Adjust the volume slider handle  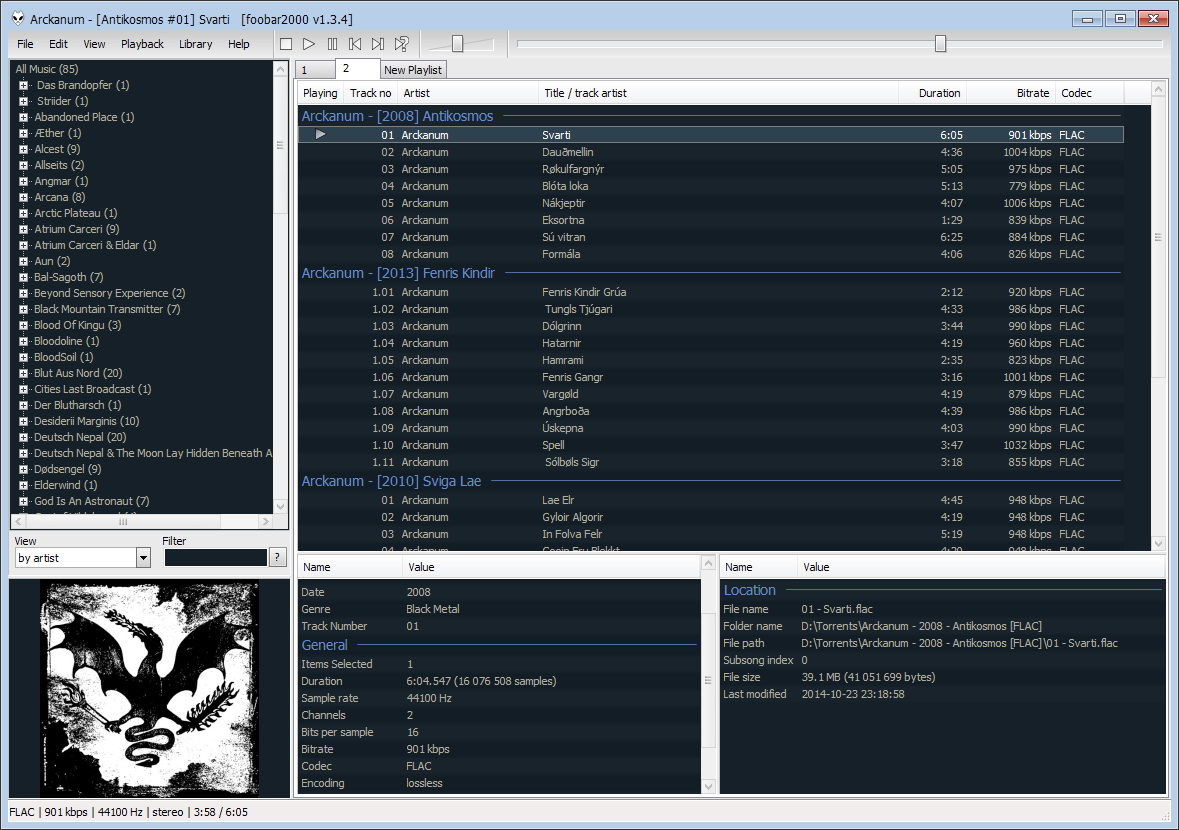coord(457,43)
